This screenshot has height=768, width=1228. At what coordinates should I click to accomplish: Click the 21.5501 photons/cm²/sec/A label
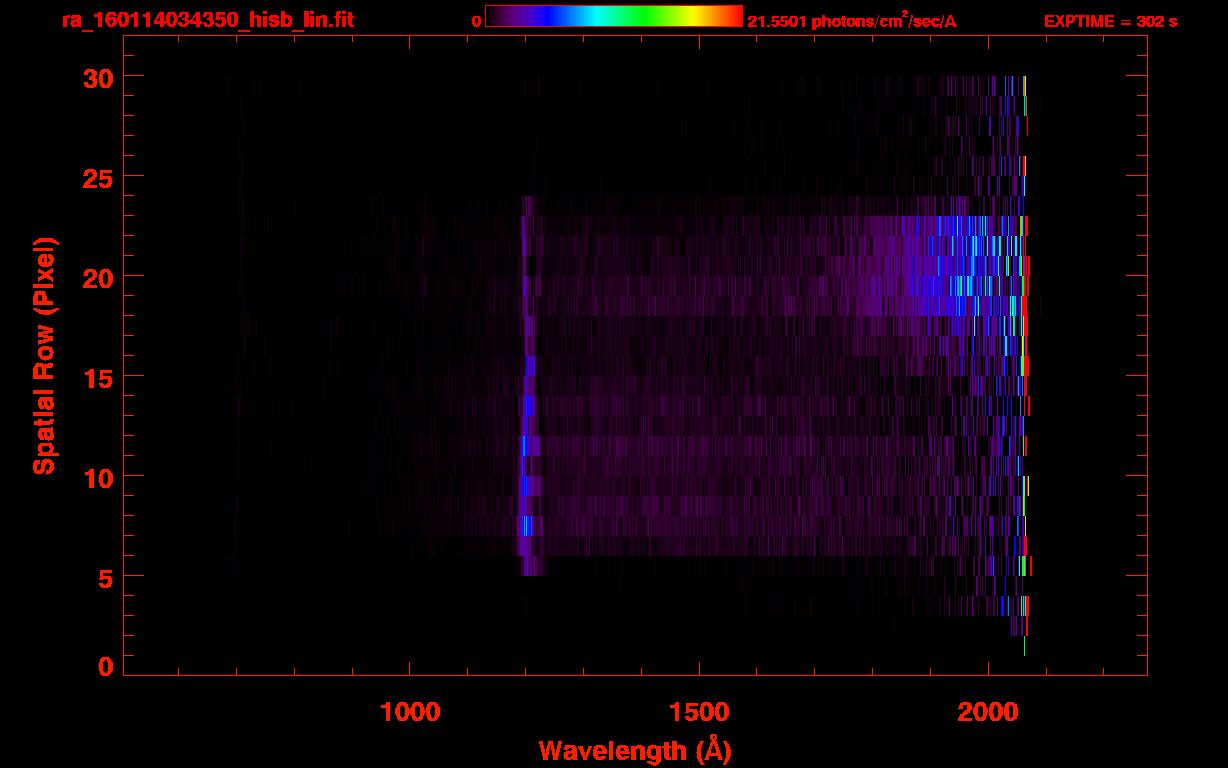tap(852, 20)
